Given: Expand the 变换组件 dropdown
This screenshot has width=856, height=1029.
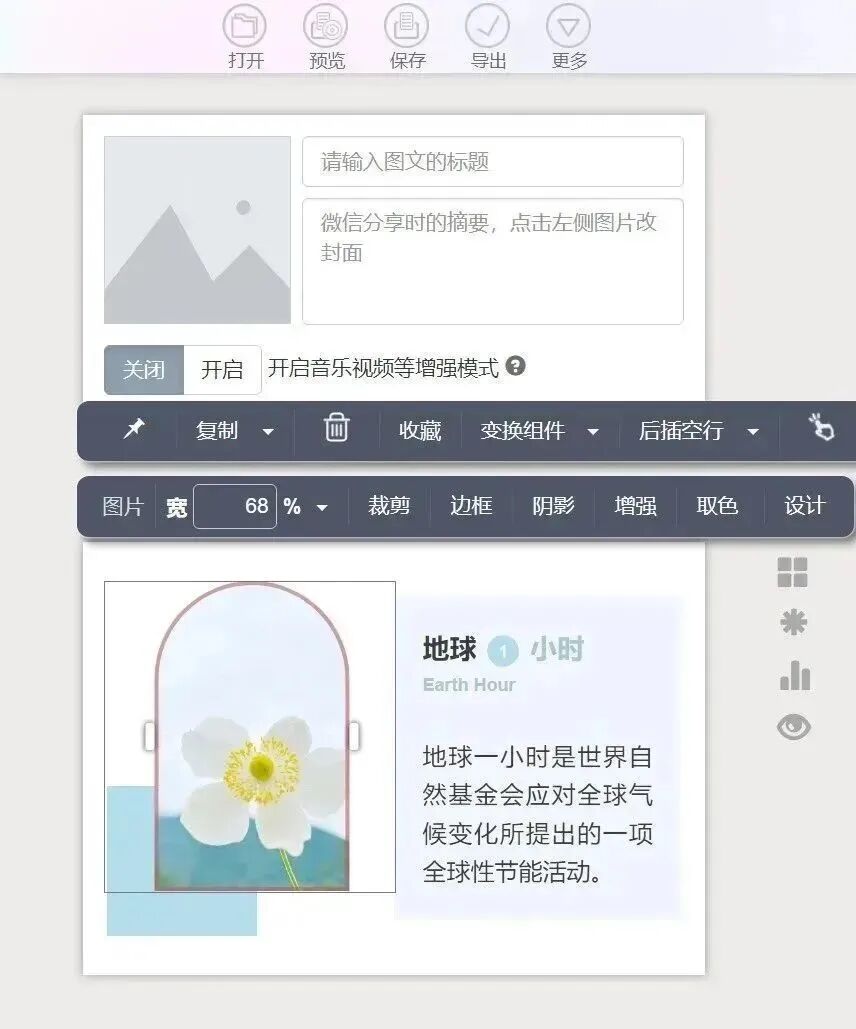Looking at the screenshot, I should 593,432.
